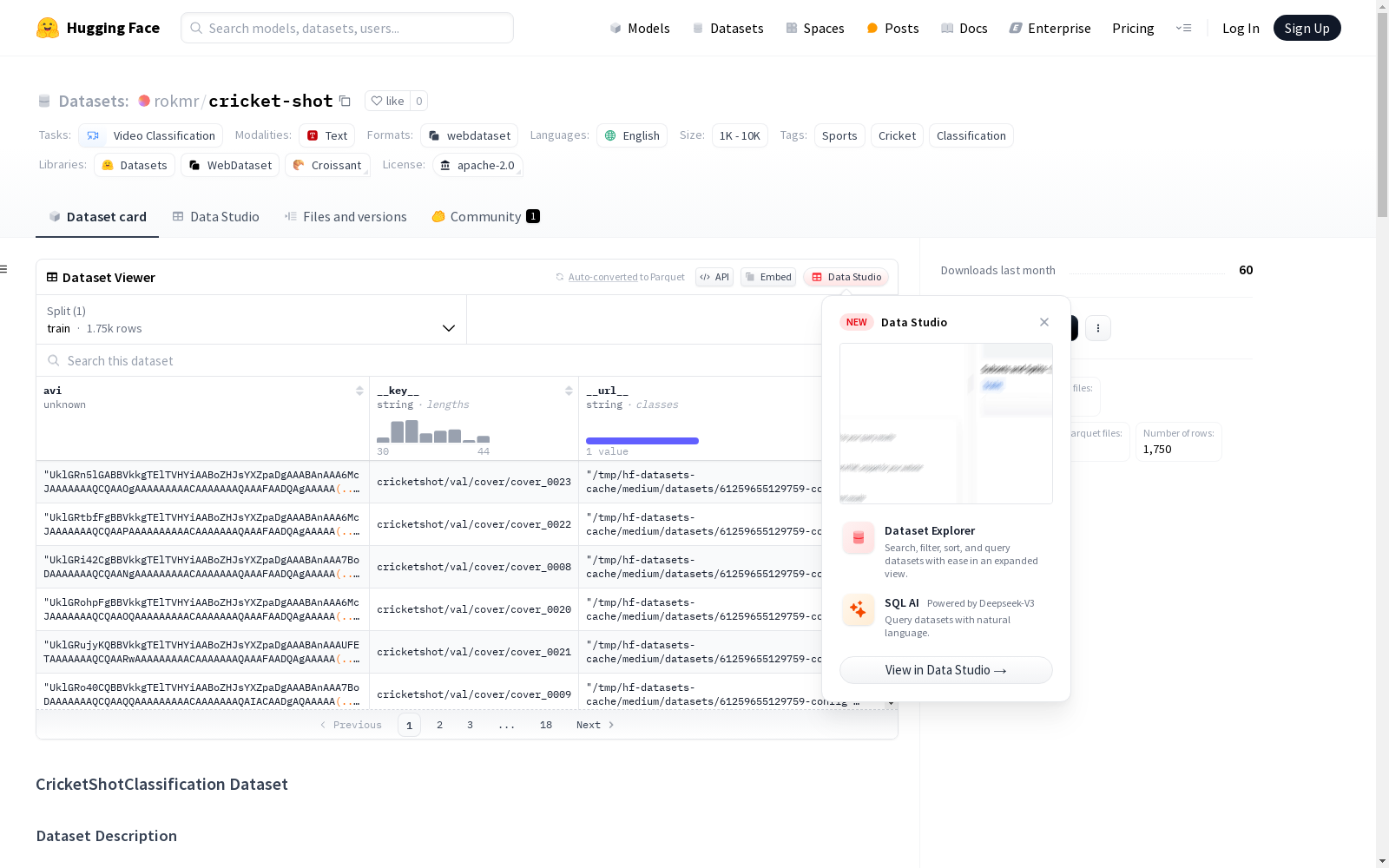Open Datasets in the top navigation bar
The image size is (1389, 868).
727,28
